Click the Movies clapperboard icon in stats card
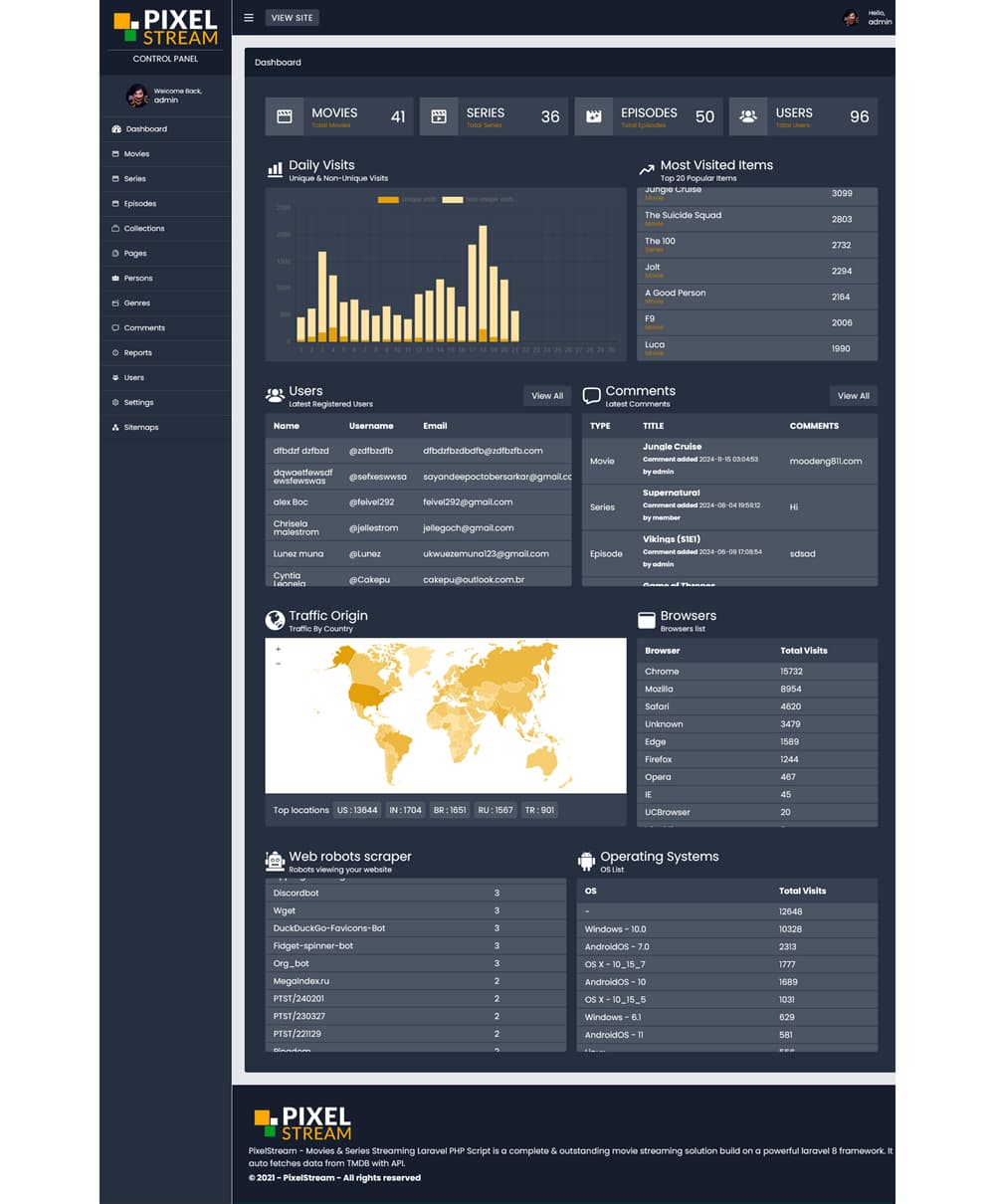995x1204 pixels. click(x=285, y=116)
